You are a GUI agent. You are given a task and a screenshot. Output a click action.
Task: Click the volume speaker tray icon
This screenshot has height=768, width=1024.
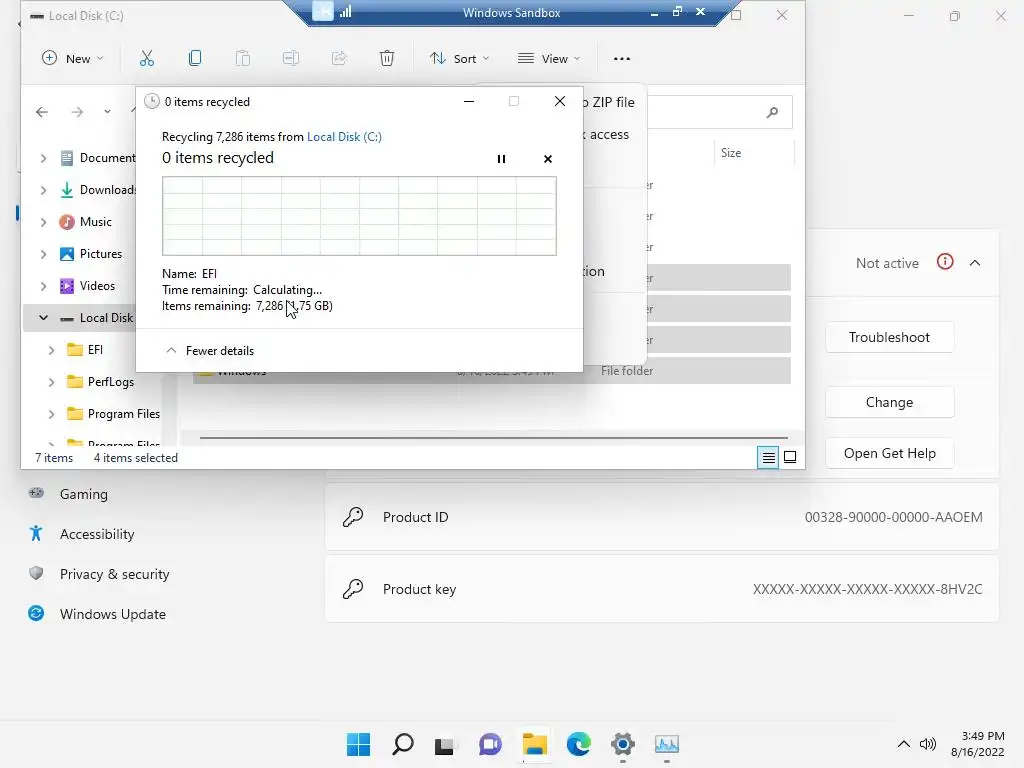click(x=927, y=744)
